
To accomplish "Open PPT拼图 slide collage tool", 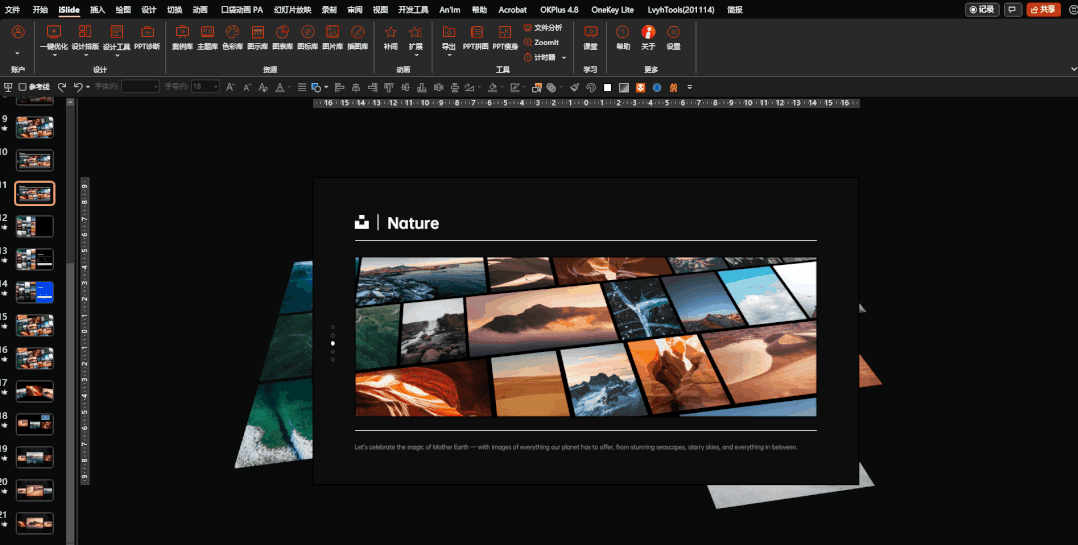I will [476, 37].
